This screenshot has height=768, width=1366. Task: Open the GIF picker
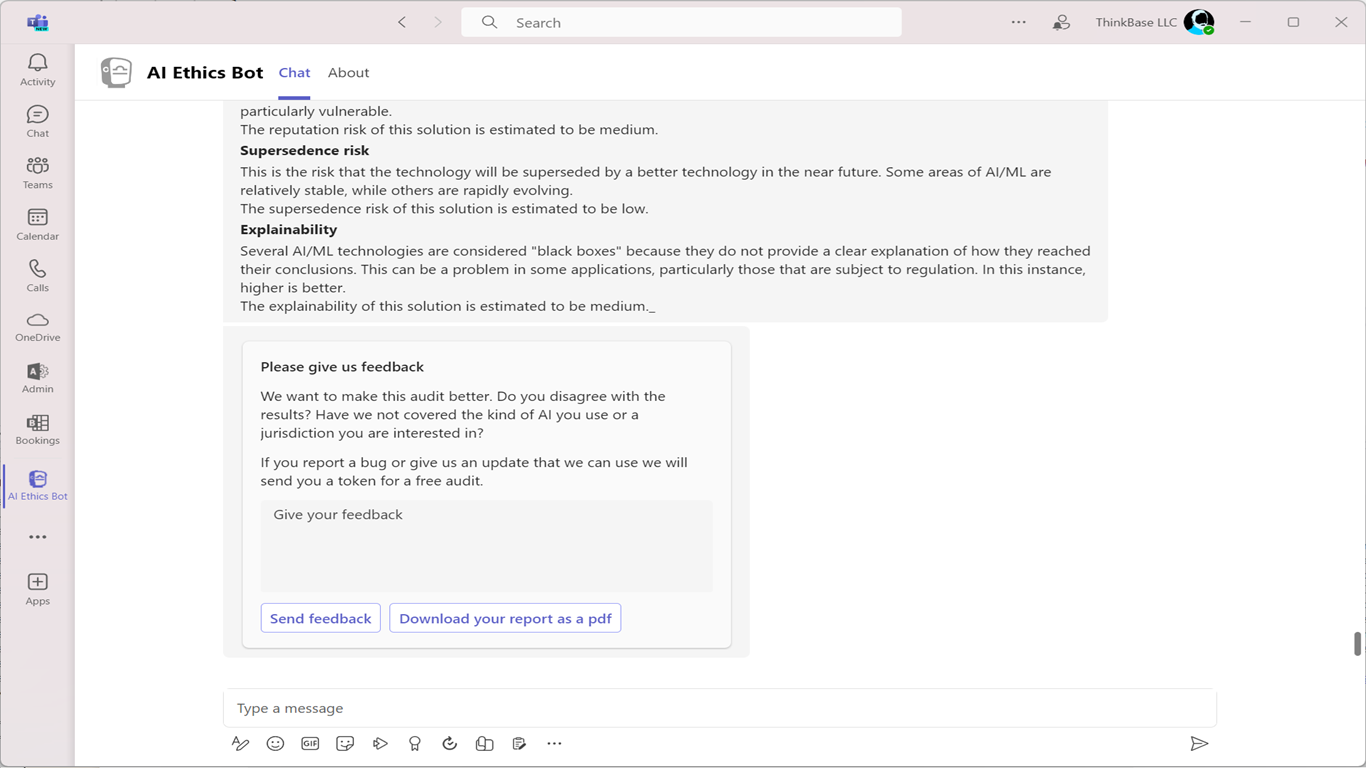click(310, 743)
